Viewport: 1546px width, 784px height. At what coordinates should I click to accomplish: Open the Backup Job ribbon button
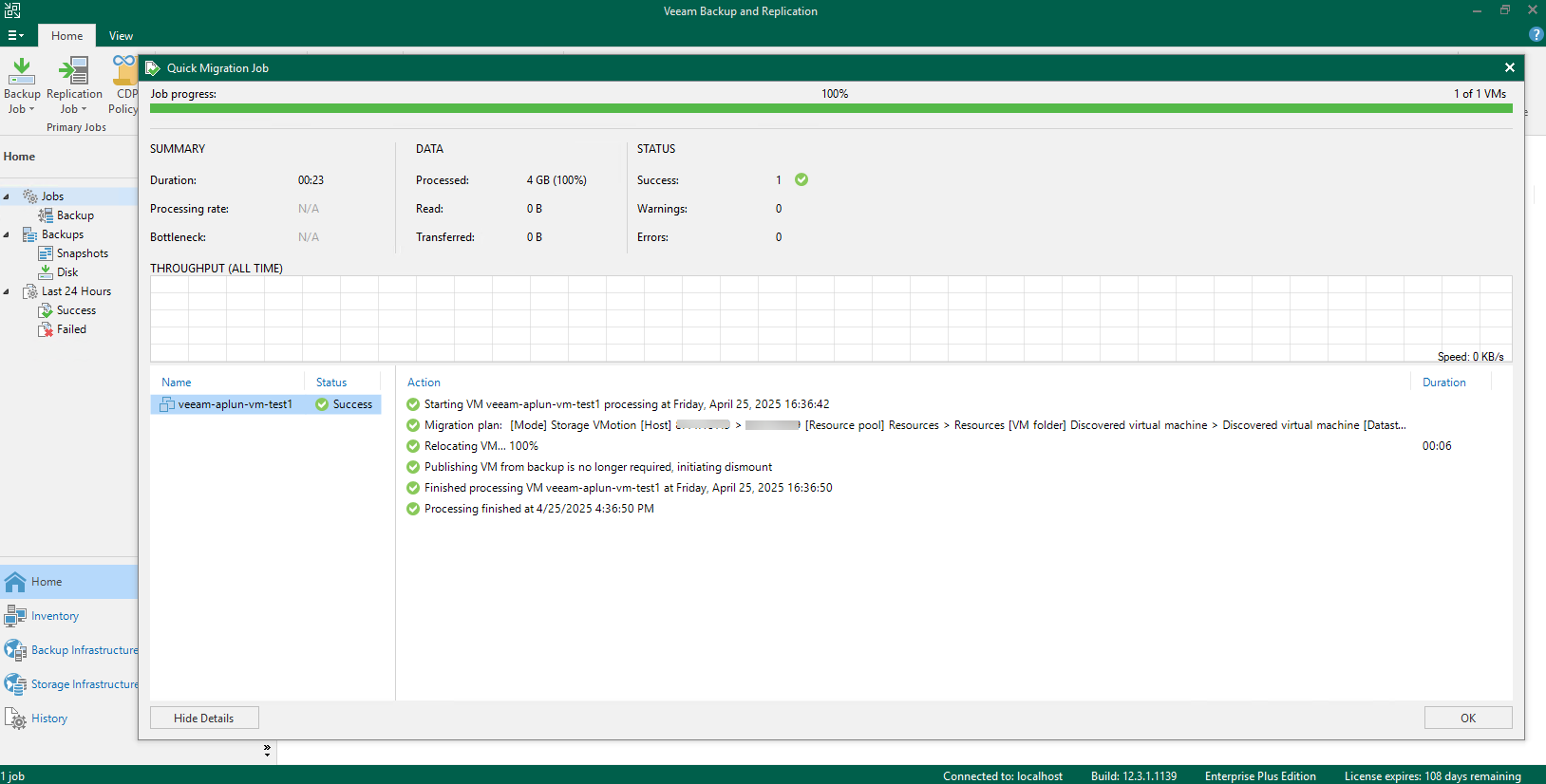click(22, 85)
